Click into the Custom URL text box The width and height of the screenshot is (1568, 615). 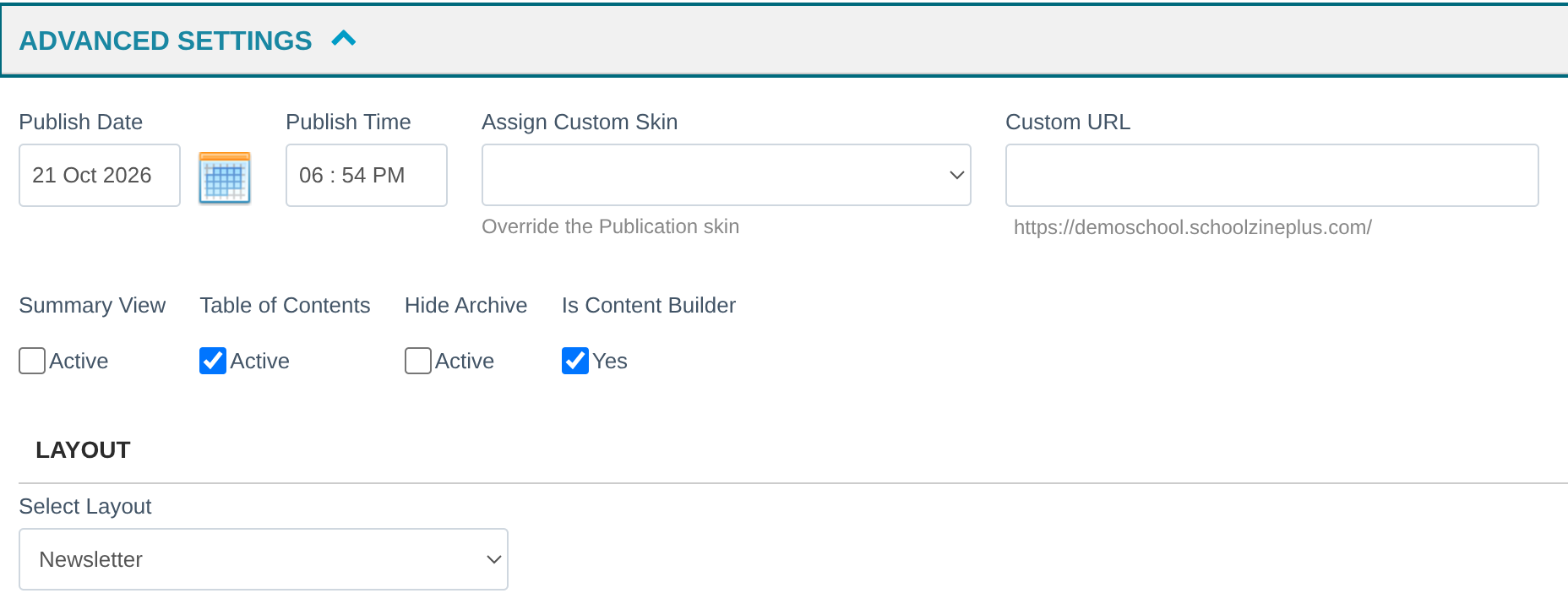1272,175
